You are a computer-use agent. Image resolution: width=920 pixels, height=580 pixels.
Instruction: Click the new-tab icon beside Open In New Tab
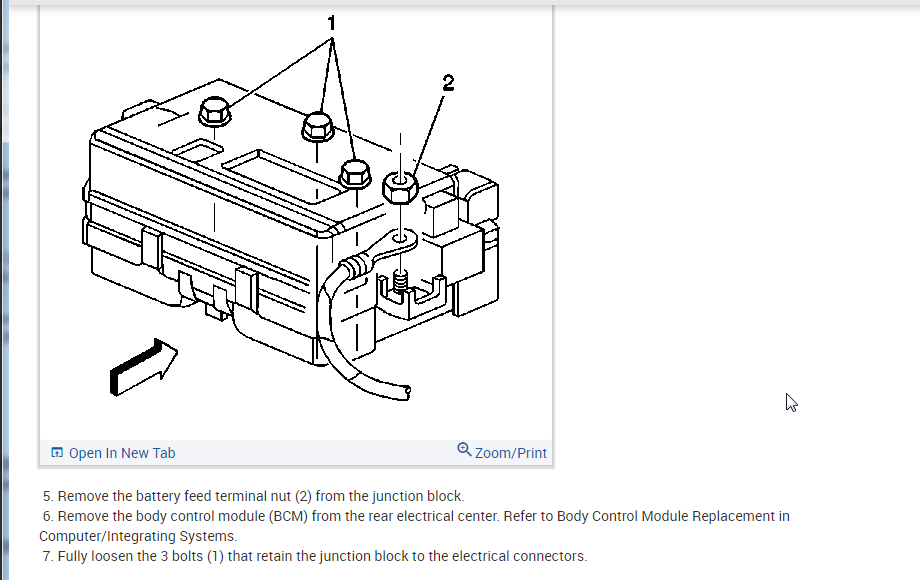point(57,453)
